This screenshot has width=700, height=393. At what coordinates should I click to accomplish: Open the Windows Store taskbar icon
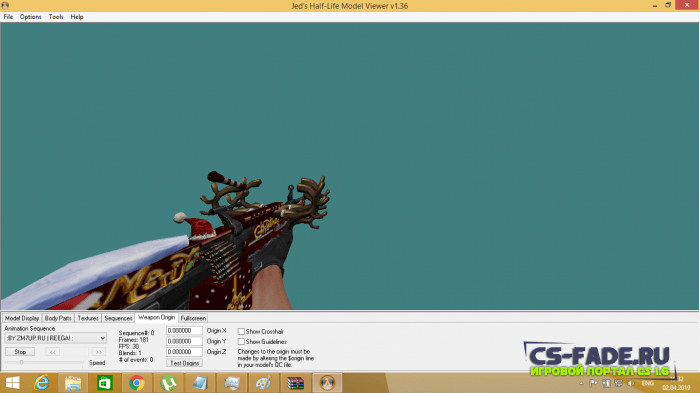coord(105,383)
